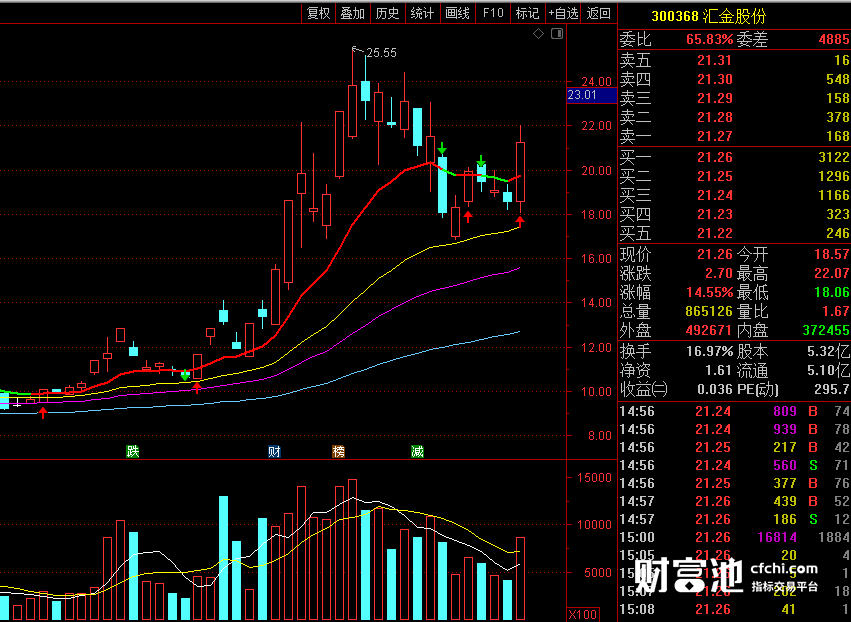Image resolution: width=851 pixels, height=622 pixels.
Task: Click 买三 price 21.24
Action: click(x=714, y=195)
